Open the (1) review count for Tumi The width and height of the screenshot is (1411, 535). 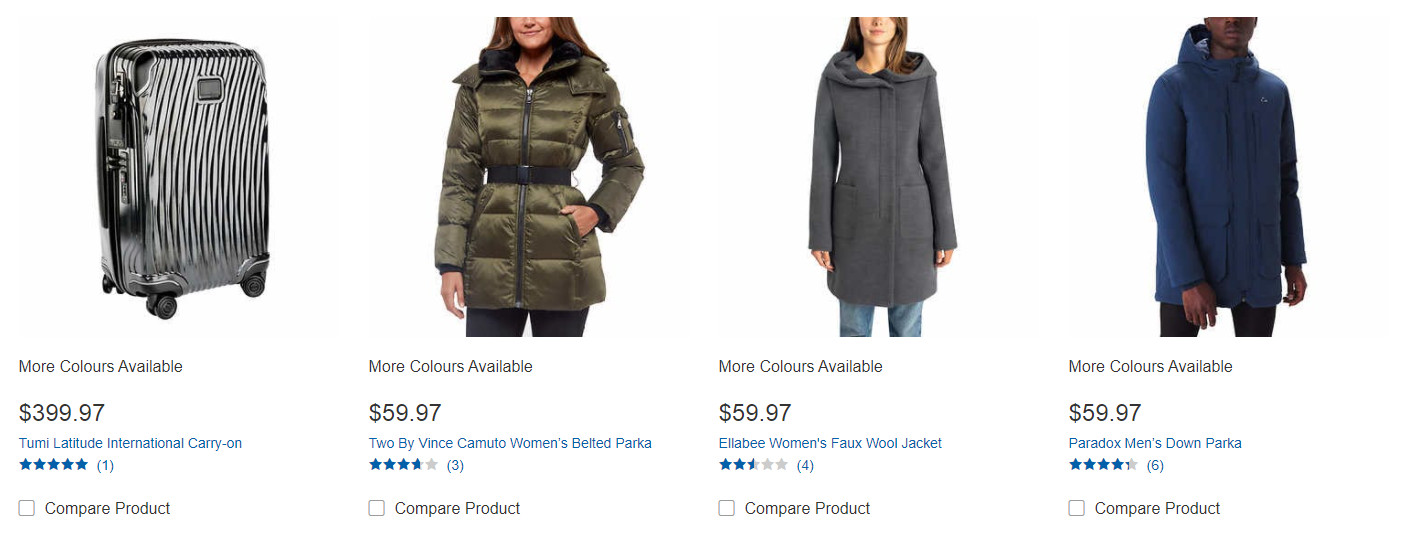click(105, 465)
